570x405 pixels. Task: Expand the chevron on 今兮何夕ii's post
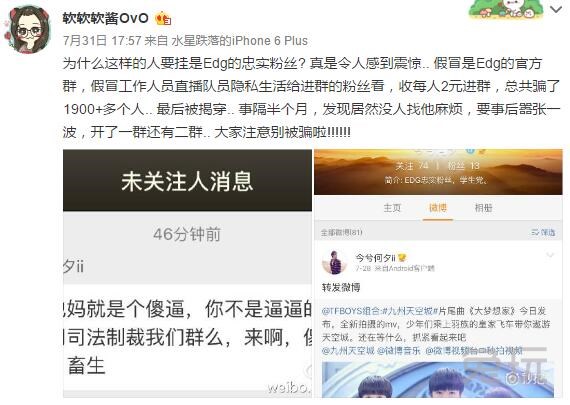point(550,255)
